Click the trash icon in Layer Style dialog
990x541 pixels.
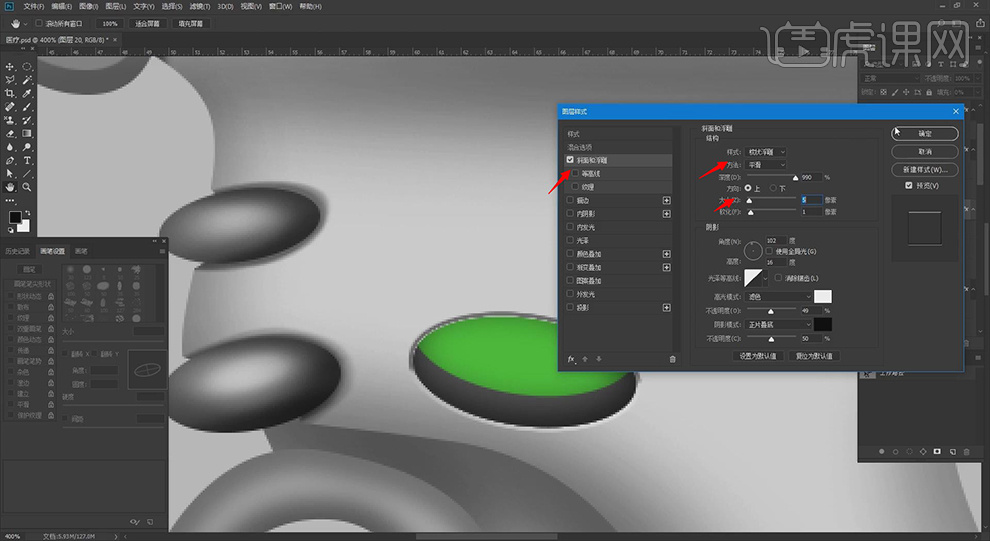(x=672, y=359)
